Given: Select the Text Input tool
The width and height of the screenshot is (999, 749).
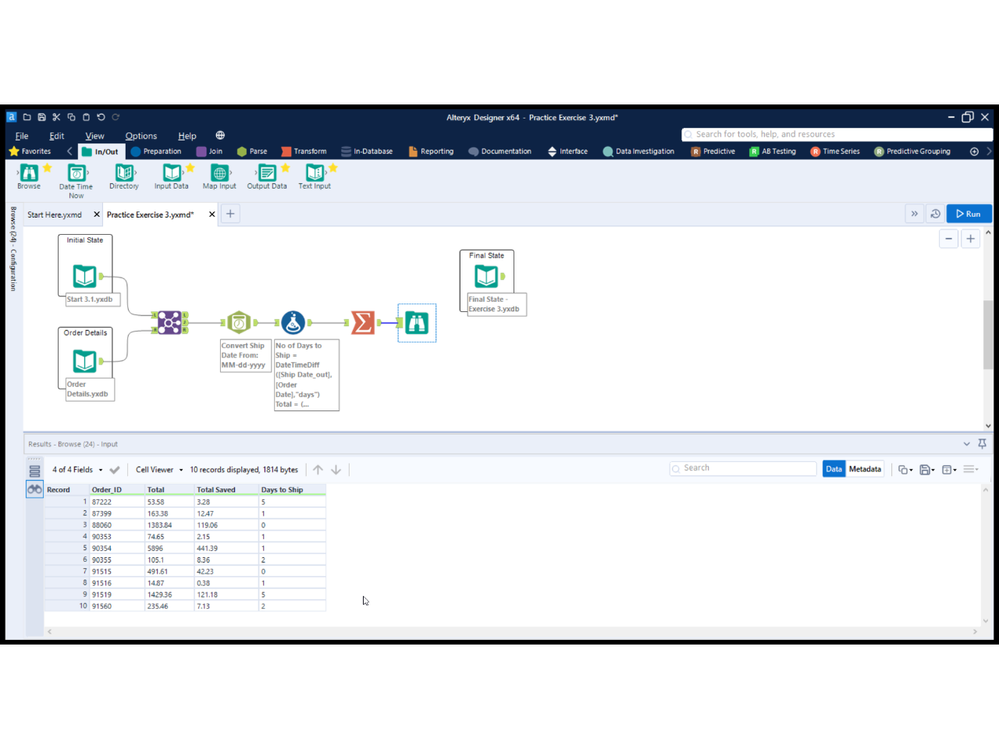Looking at the screenshot, I should point(315,176).
